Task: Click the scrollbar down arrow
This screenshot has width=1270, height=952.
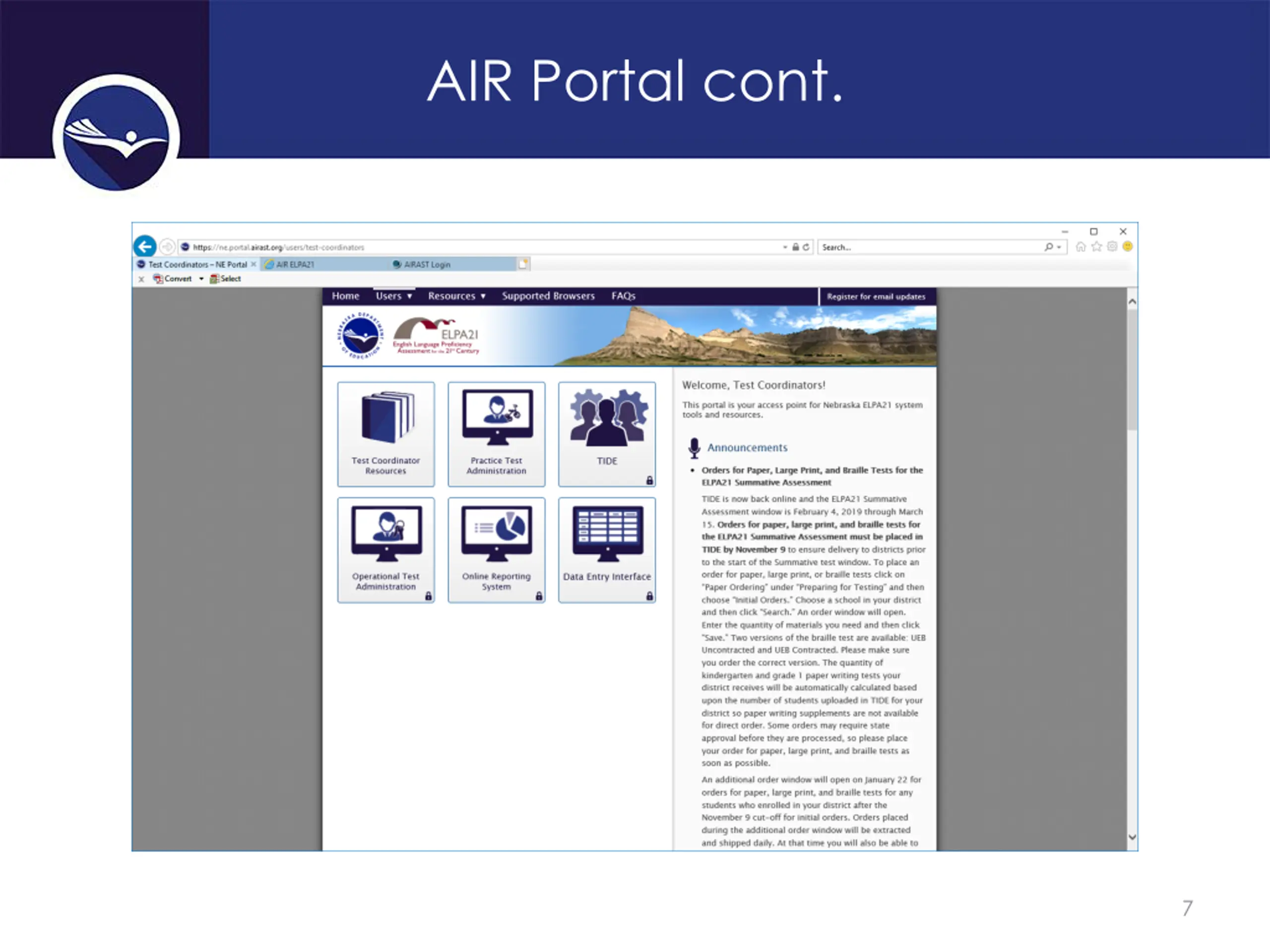Action: click(1132, 837)
